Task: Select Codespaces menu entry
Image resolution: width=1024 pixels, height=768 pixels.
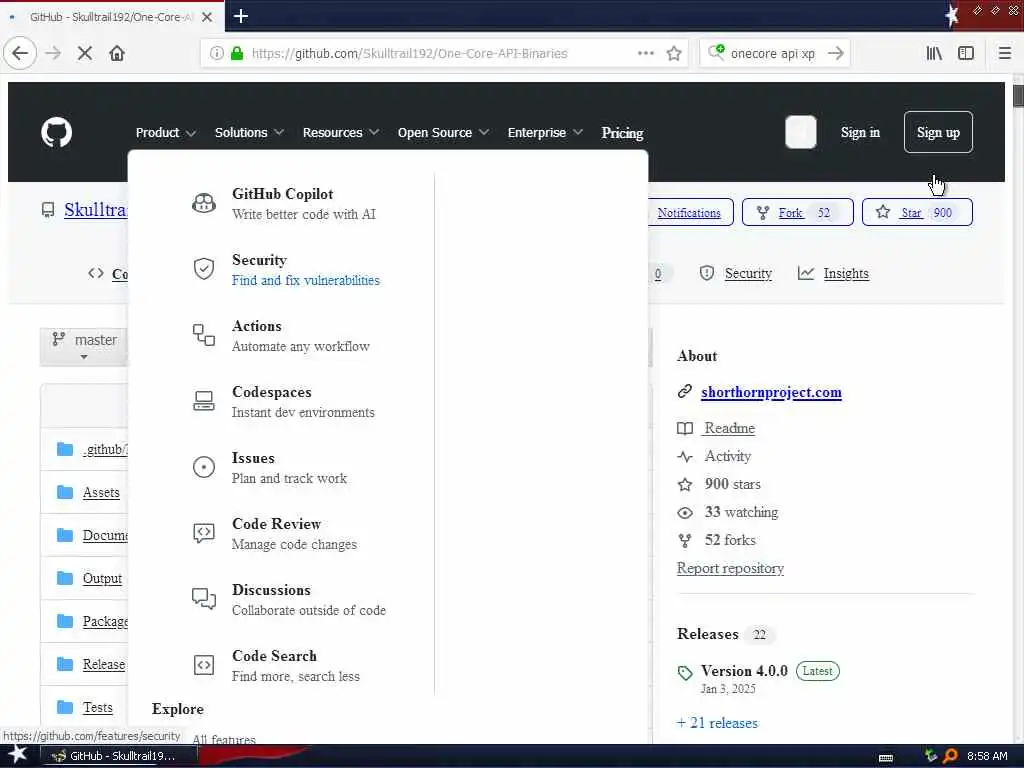Action: click(x=303, y=402)
